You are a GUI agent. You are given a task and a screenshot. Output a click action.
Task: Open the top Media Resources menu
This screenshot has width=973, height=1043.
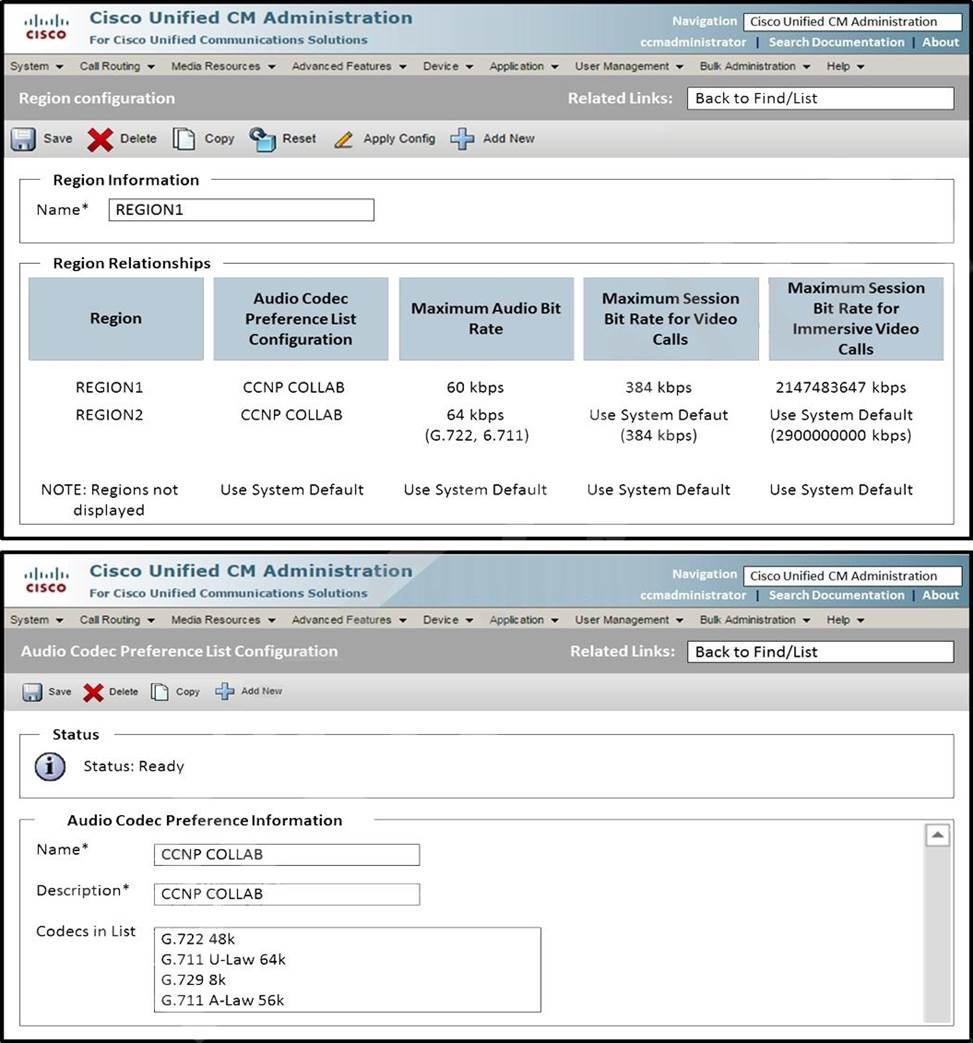[x=222, y=67]
